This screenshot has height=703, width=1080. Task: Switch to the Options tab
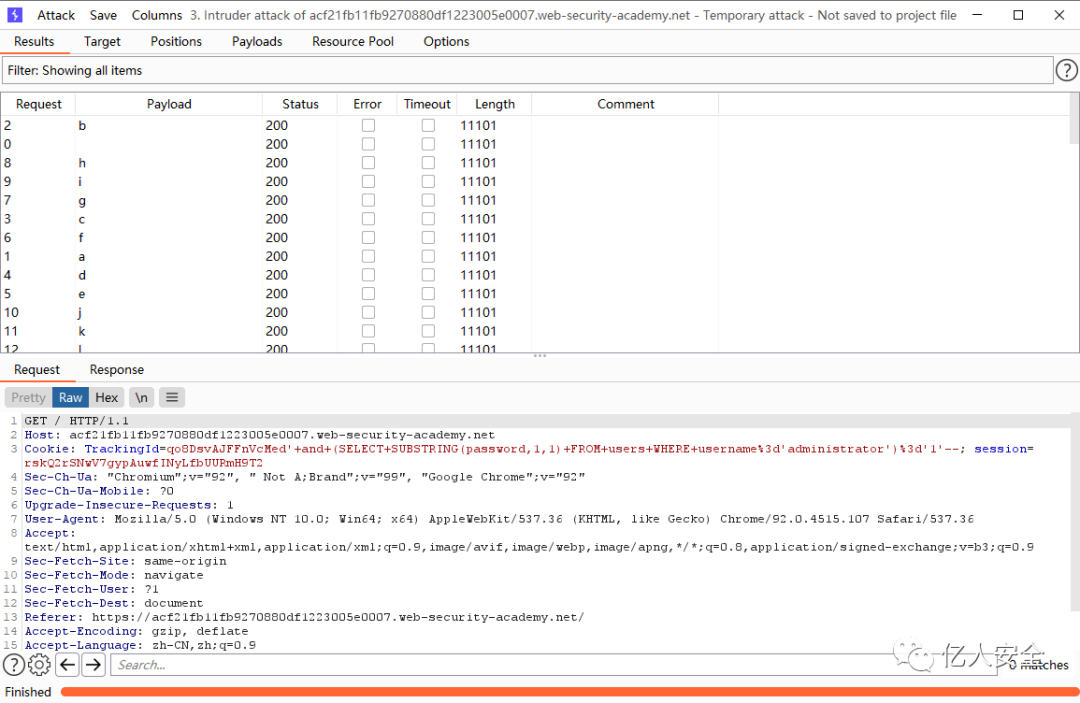point(446,41)
